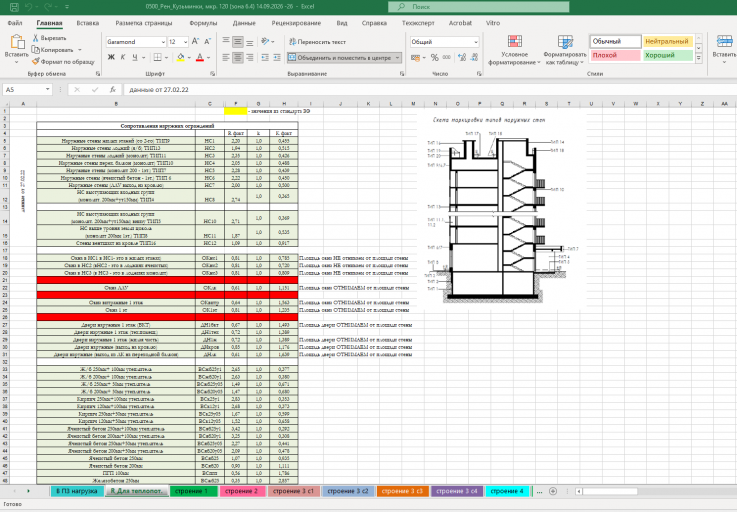Open Условное форматирование conditional formatting
This screenshot has width=737, height=512.
(514, 50)
